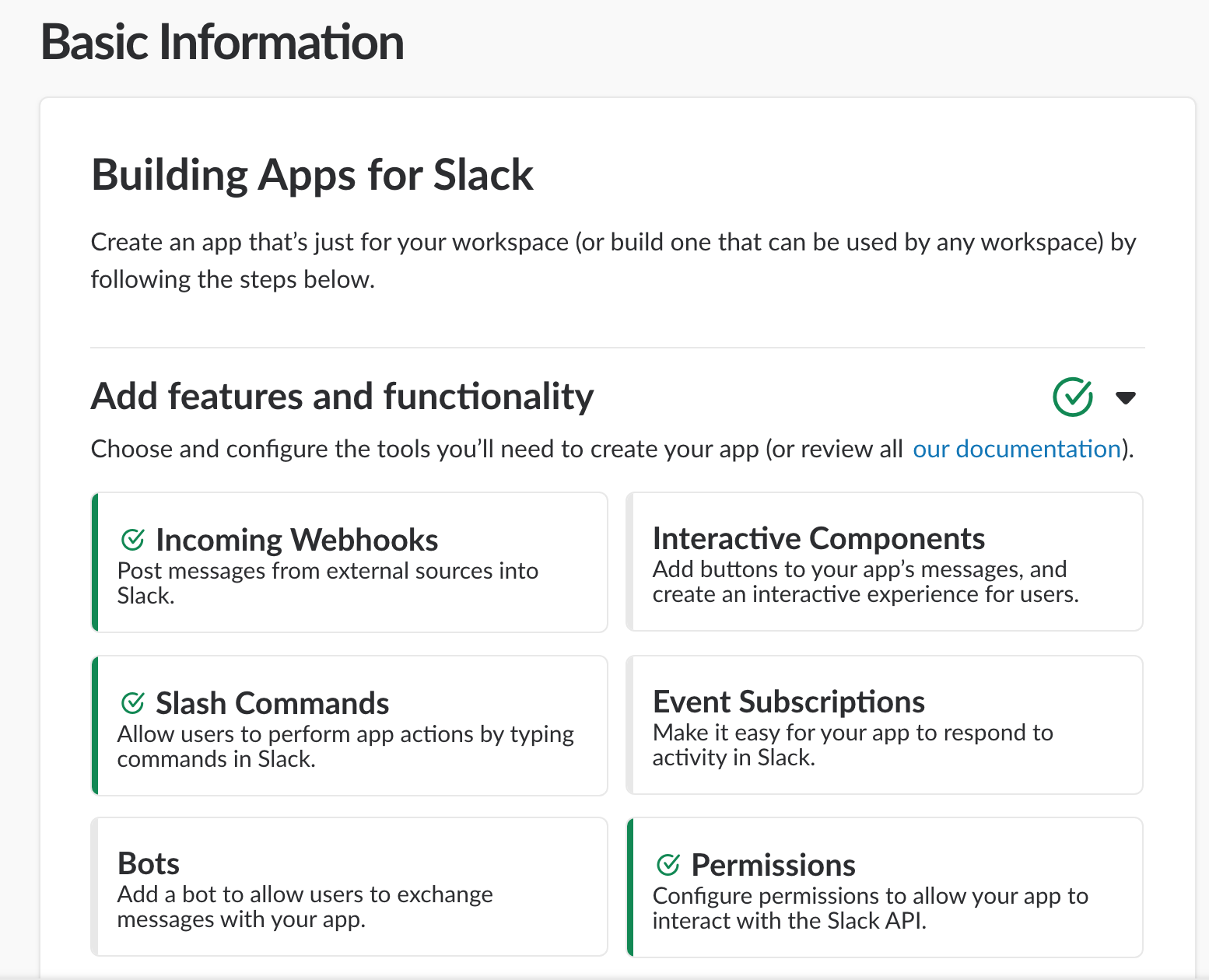Toggle the Add features and functionality heading
The height and width of the screenshot is (980, 1209).
(x=342, y=397)
